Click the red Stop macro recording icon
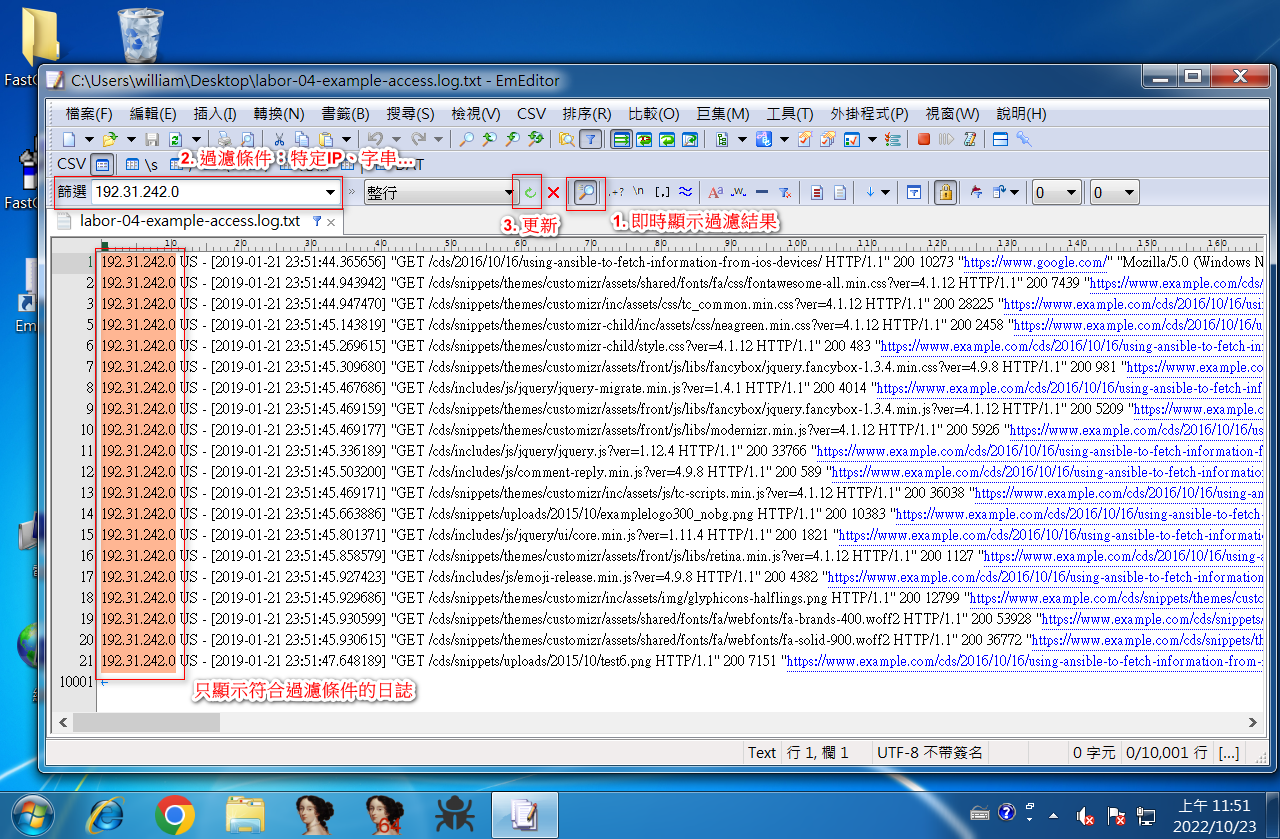The height and width of the screenshot is (839, 1280). pos(923,139)
